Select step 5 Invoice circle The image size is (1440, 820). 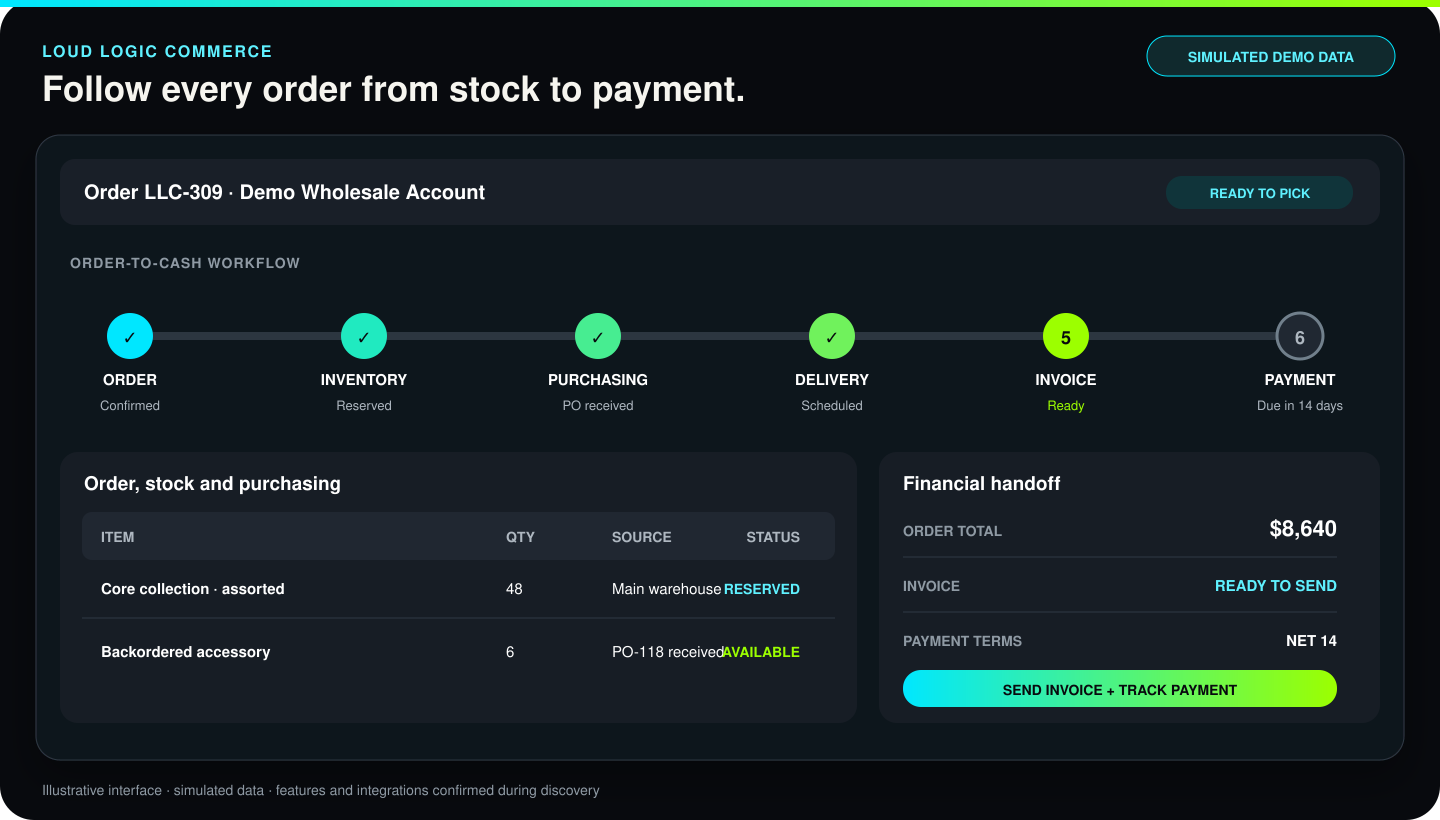(1066, 337)
